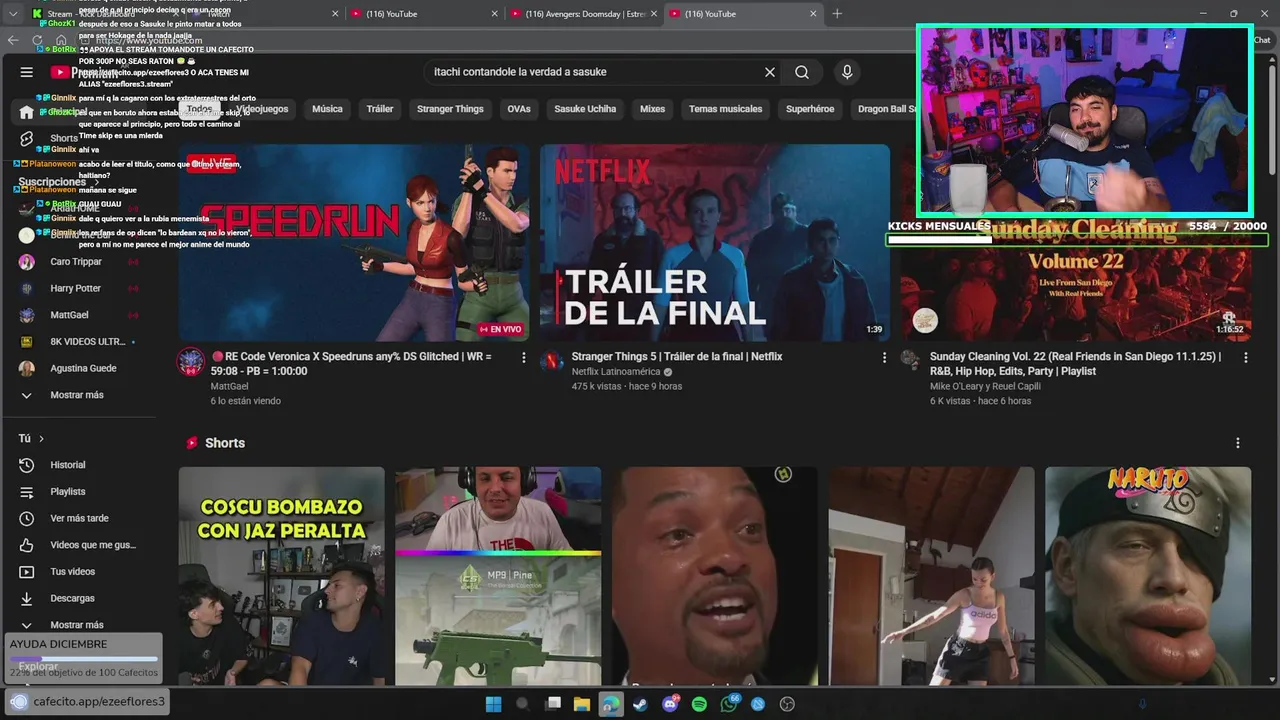
Task: Reload the page in the browser
Action: 37,40
